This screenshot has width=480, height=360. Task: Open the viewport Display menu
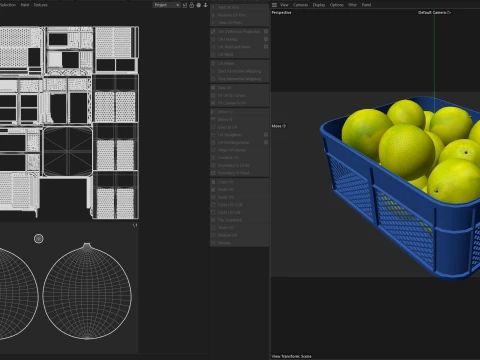(319, 5)
